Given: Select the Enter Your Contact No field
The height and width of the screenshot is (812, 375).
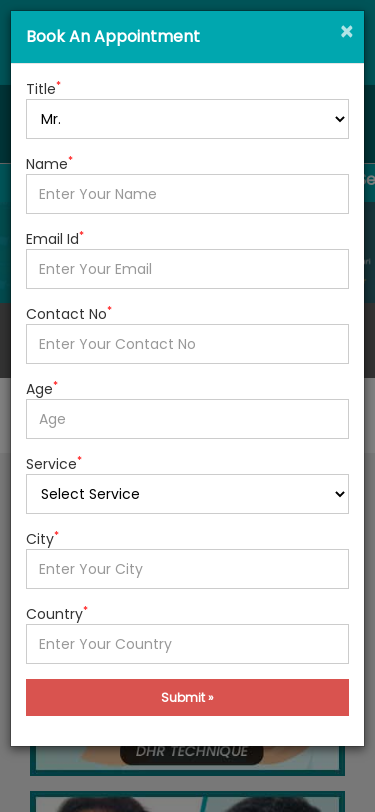Looking at the screenshot, I should (x=188, y=344).
